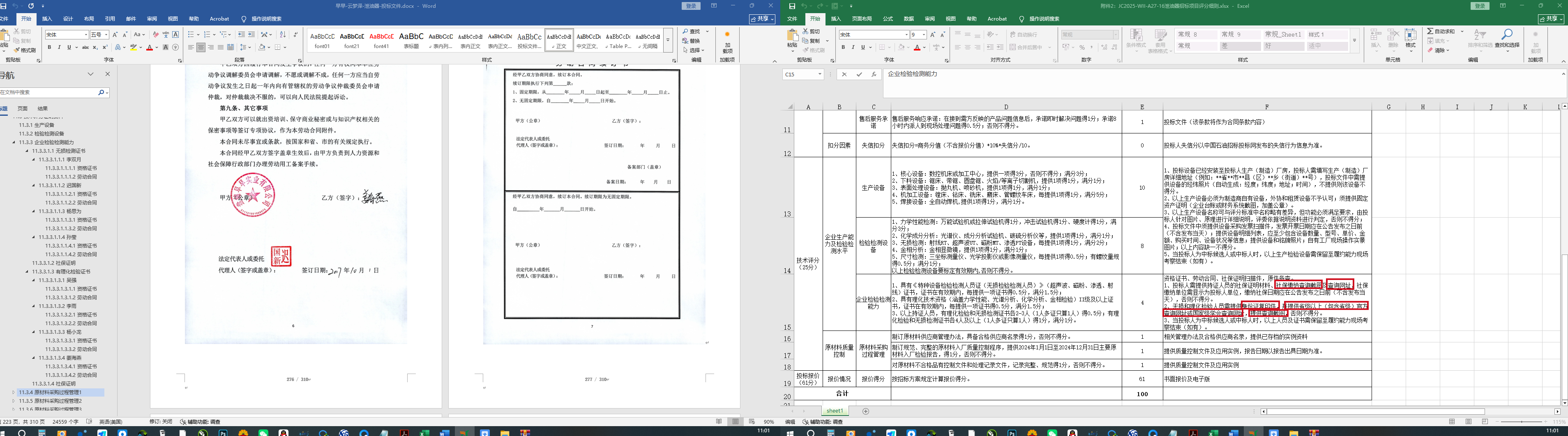This screenshot has width=1568, height=436.
Task: Open Excel's 数据 ribbon tab
Action: (x=909, y=19)
